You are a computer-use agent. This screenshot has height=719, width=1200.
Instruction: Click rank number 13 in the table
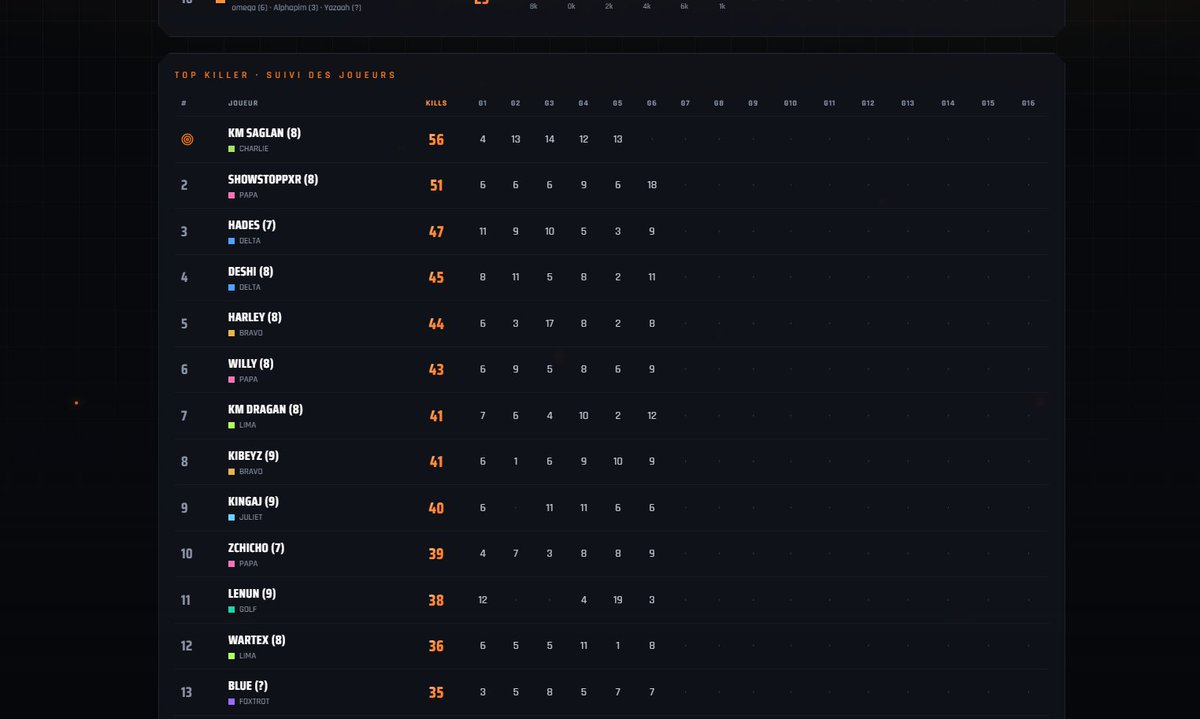[x=186, y=692]
